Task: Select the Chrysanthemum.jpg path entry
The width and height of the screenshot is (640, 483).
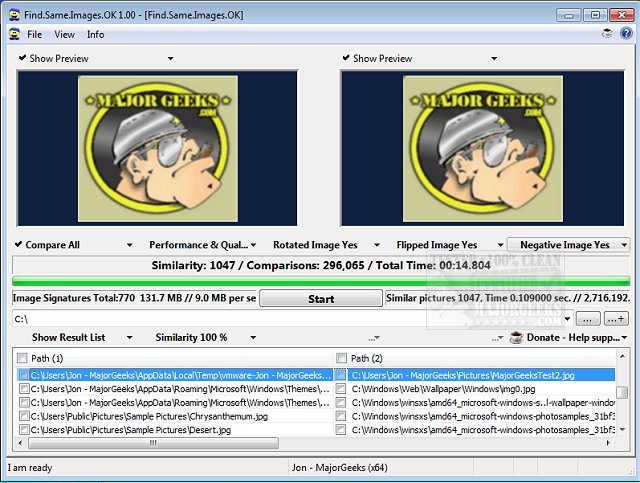Action: click(x=149, y=416)
